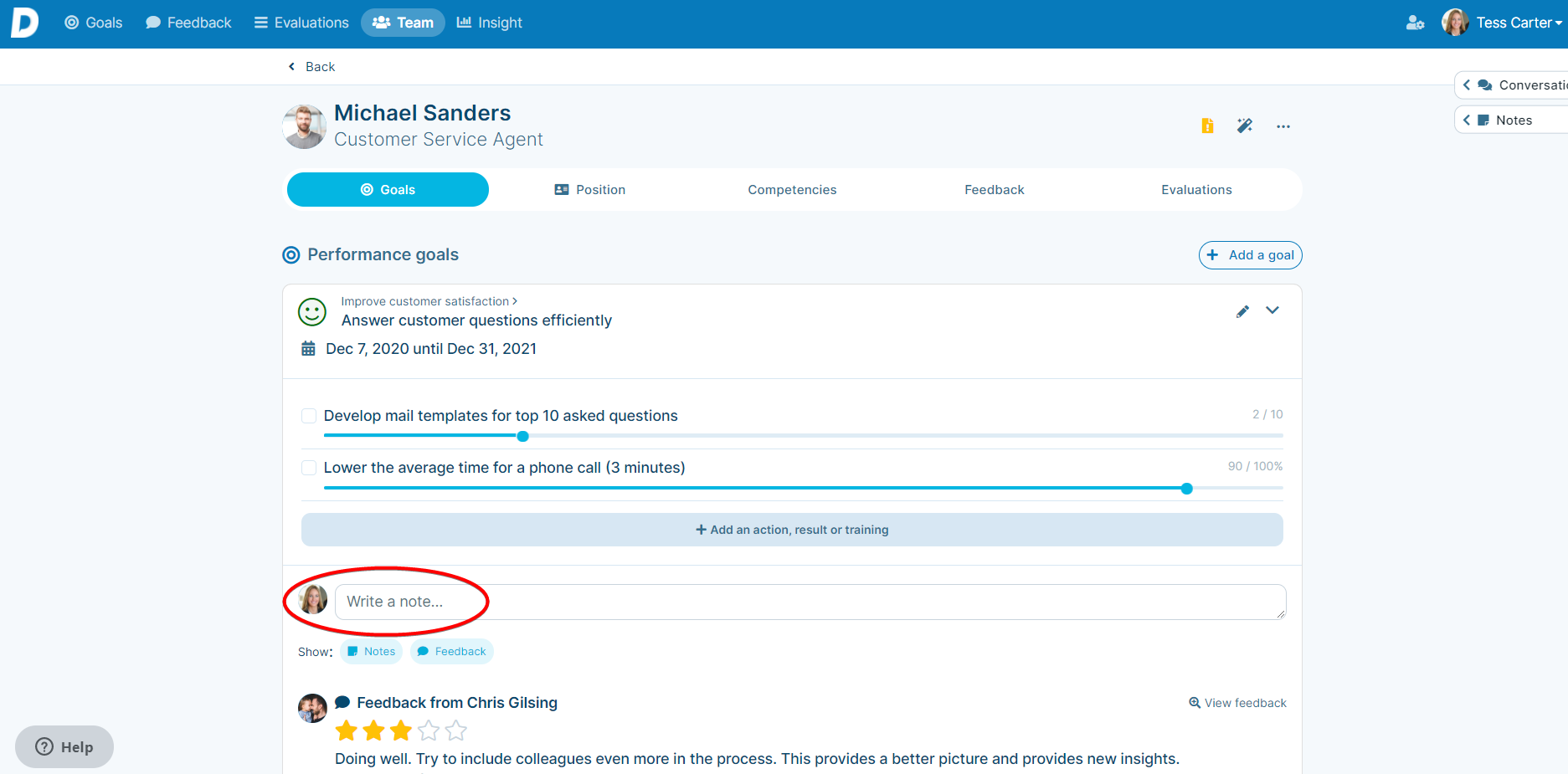Switch to the Feedback tab

[x=995, y=190]
